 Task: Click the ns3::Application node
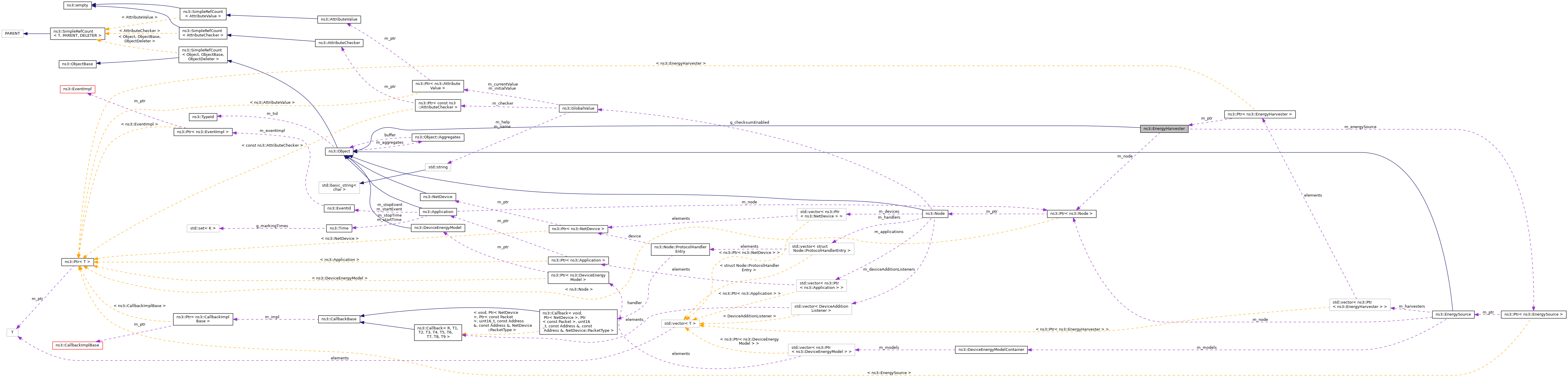click(x=438, y=212)
